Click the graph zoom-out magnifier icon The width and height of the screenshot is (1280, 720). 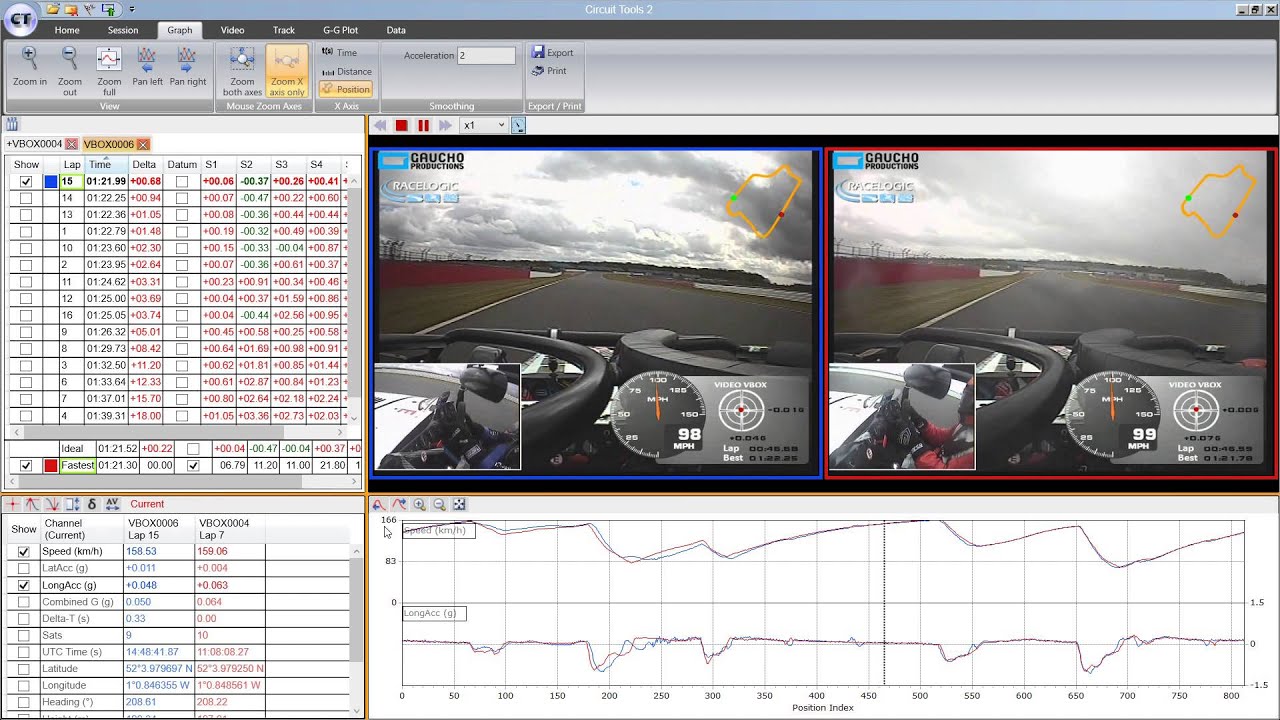[439, 505]
